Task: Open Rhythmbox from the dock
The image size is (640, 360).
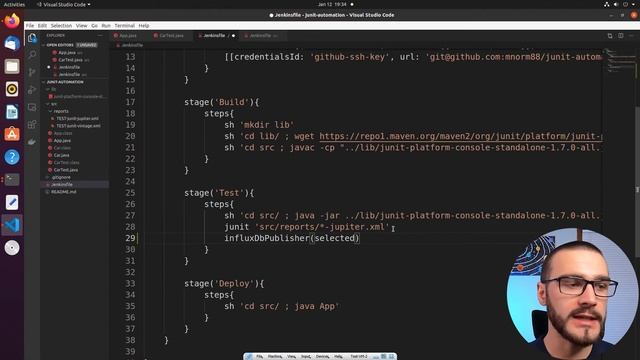Action: 12,89
